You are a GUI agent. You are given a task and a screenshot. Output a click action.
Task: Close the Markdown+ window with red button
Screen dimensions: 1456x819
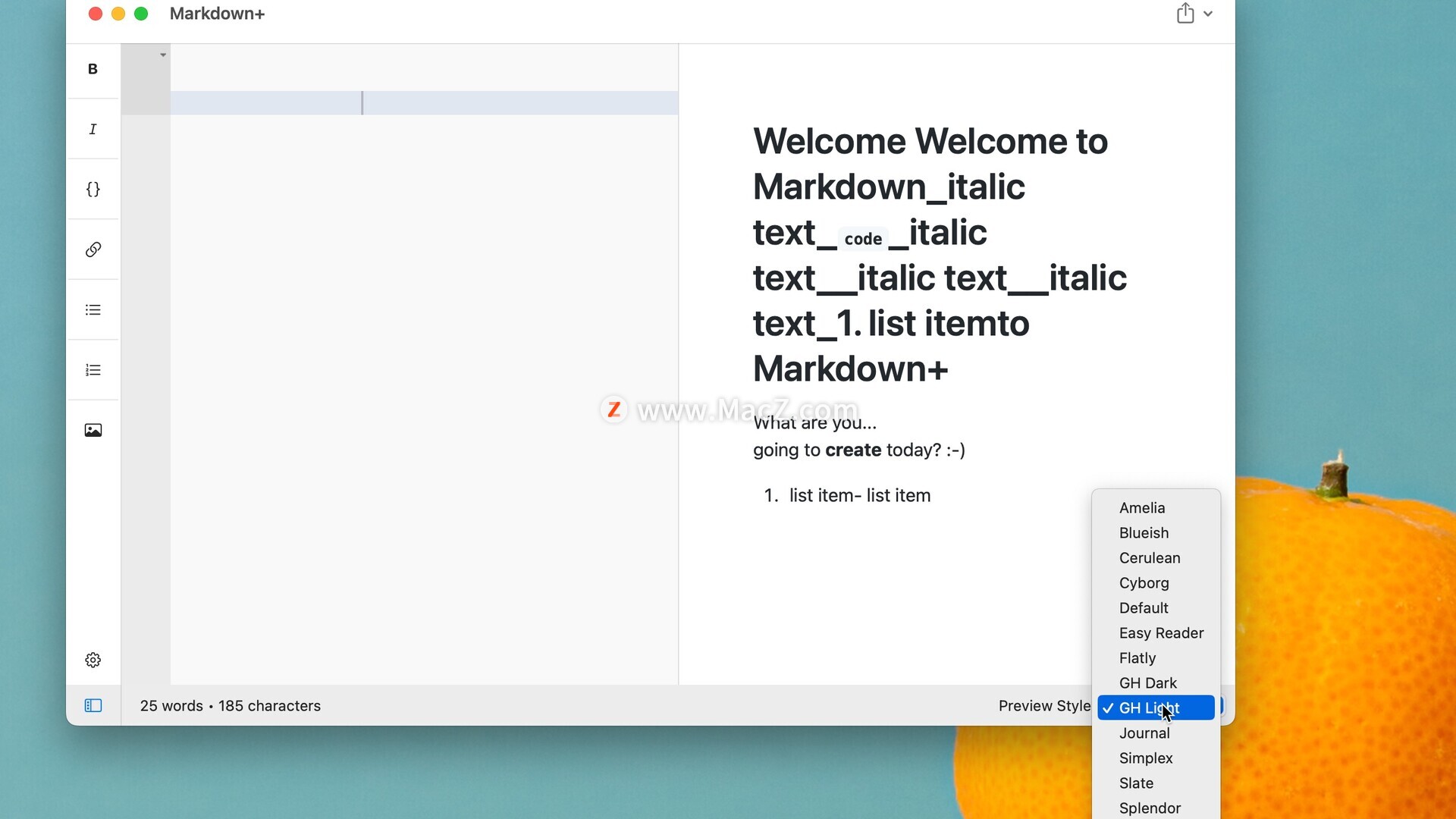click(x=96, y=14)
